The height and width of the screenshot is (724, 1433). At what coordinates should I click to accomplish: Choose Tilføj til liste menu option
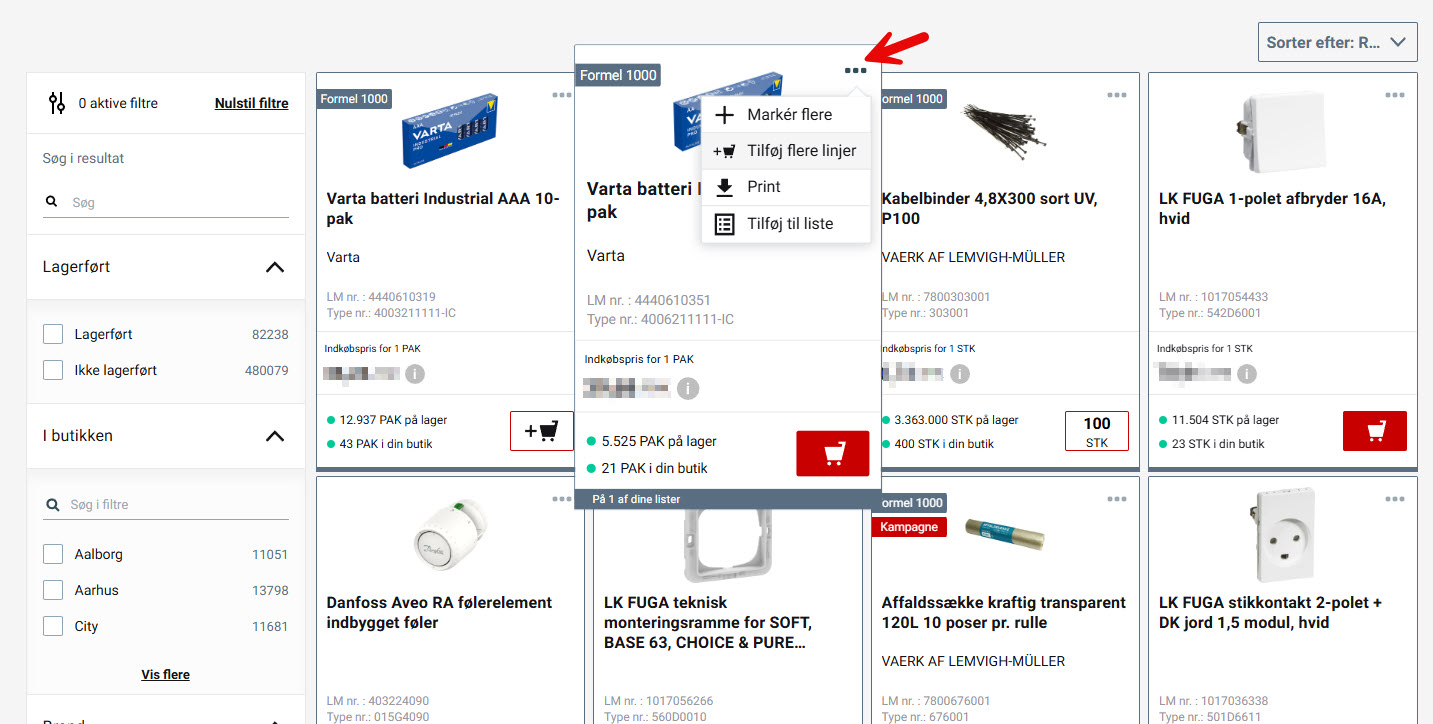click(x=789, y=224)
